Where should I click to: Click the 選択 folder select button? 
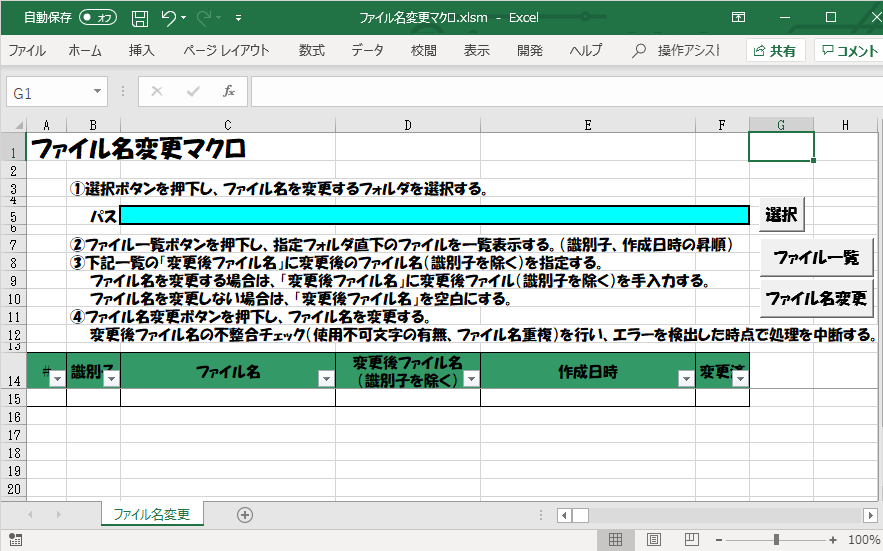[781, 215]
